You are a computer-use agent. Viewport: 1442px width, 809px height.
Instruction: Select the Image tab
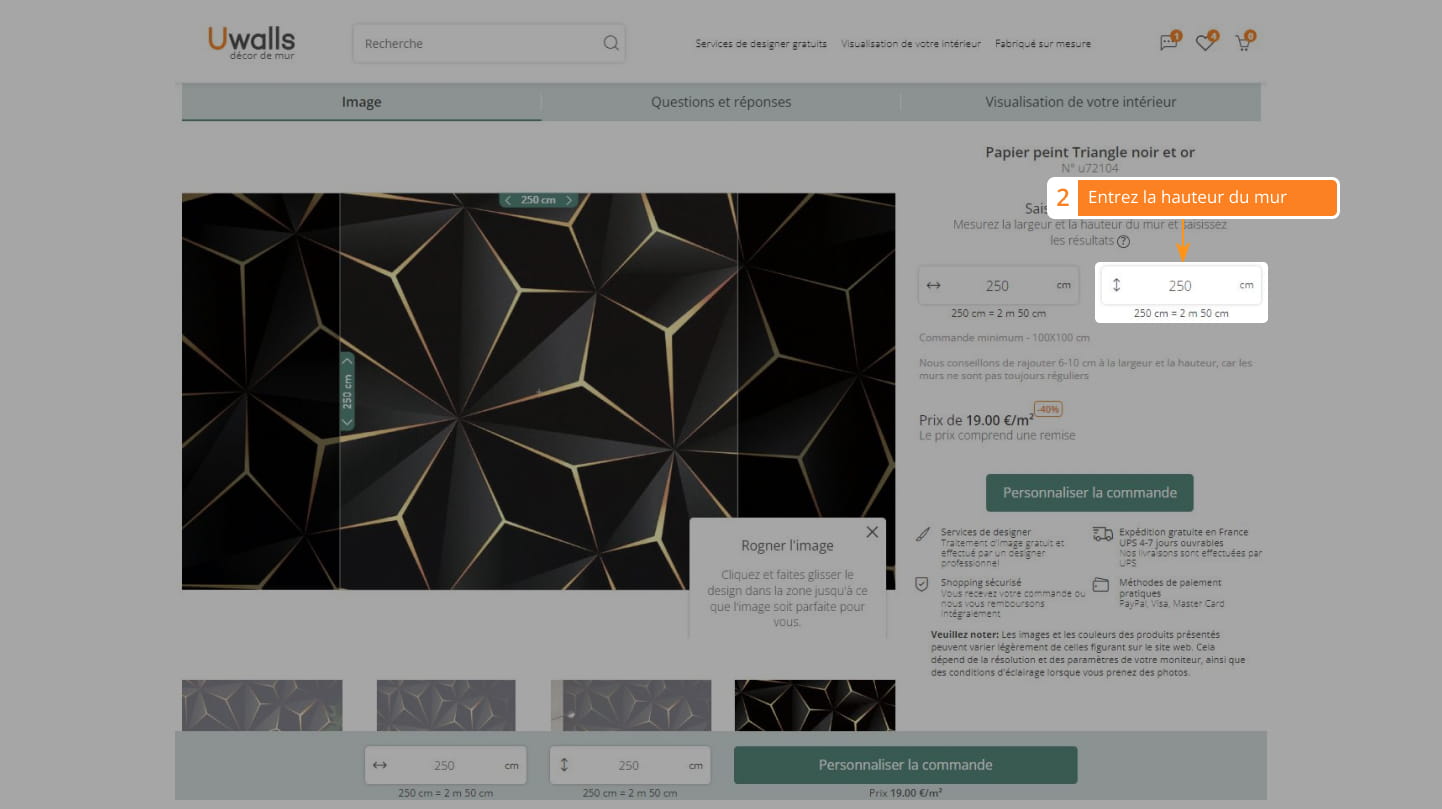(361, 102)
